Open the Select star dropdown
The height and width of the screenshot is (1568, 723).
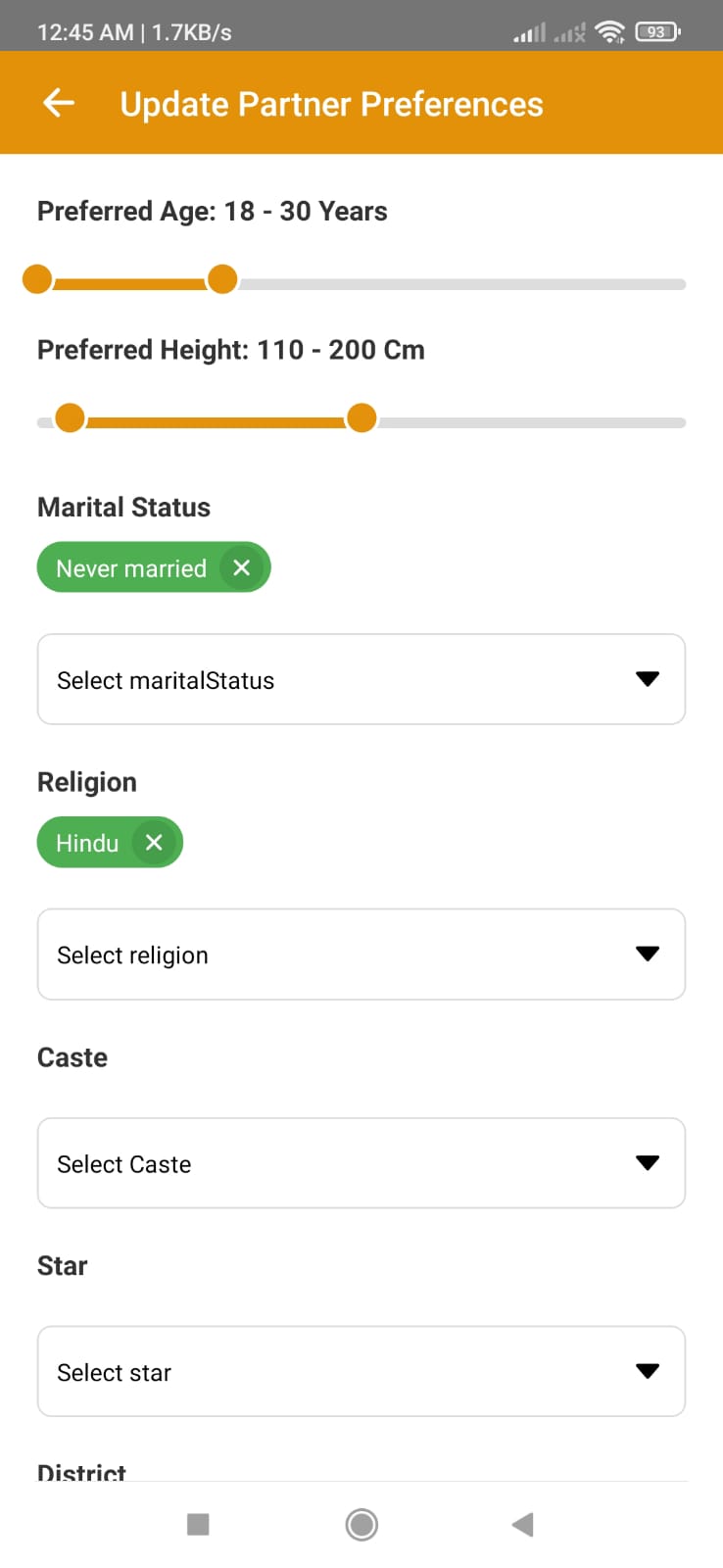point(361,1372)
